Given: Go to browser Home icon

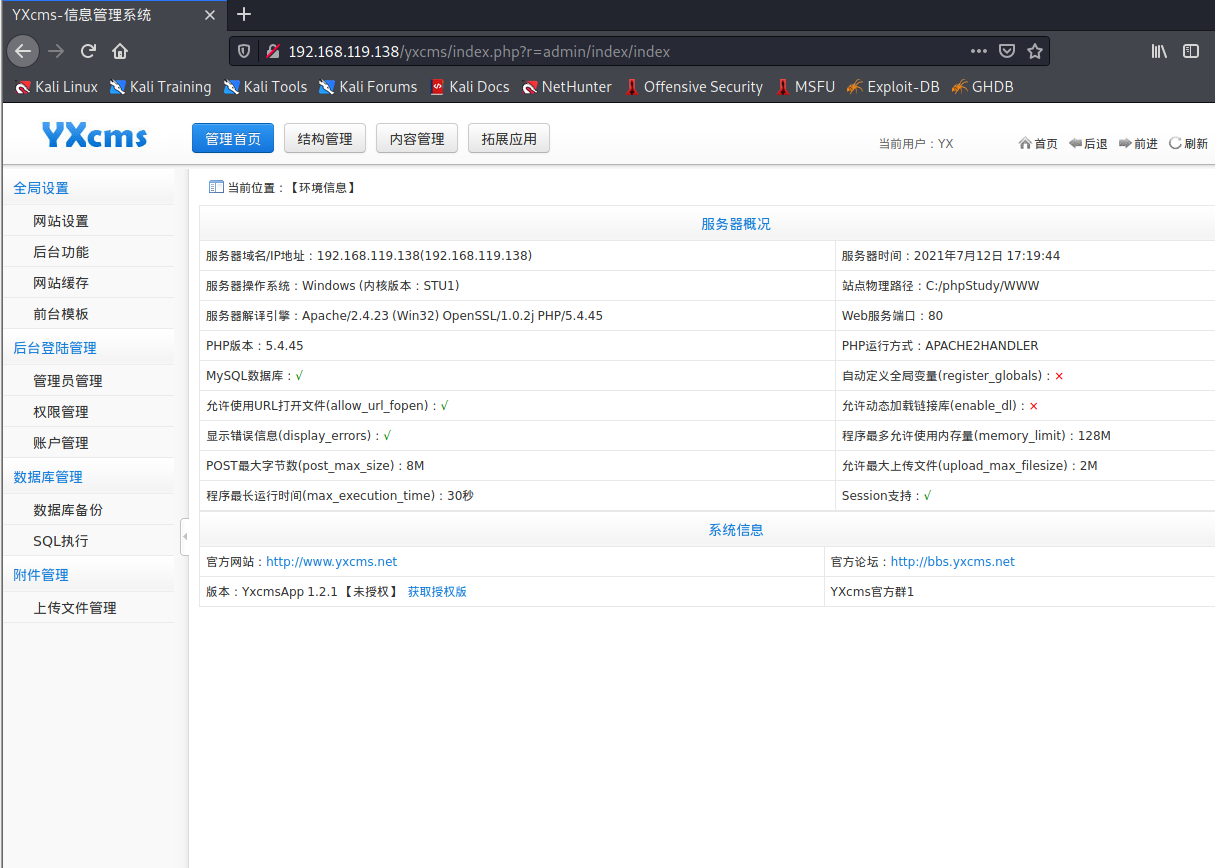Looking at the screenshot, I should (120, 51).
